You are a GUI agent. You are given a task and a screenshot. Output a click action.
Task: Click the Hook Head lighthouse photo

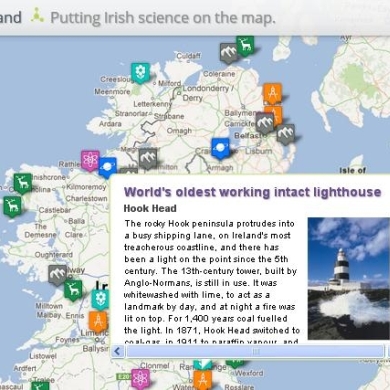[x=349, y=279]
